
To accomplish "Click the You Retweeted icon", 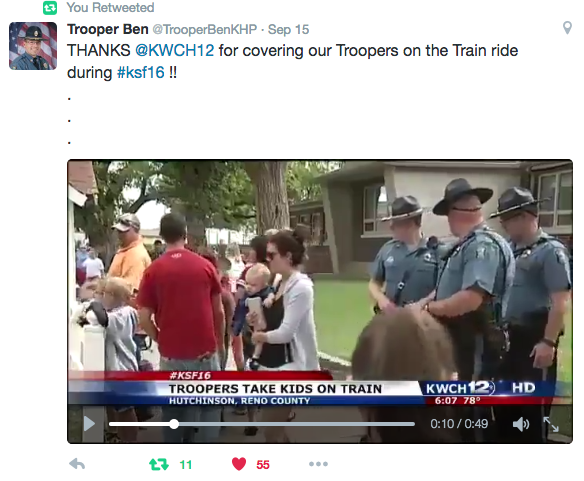I will (50, 8).
